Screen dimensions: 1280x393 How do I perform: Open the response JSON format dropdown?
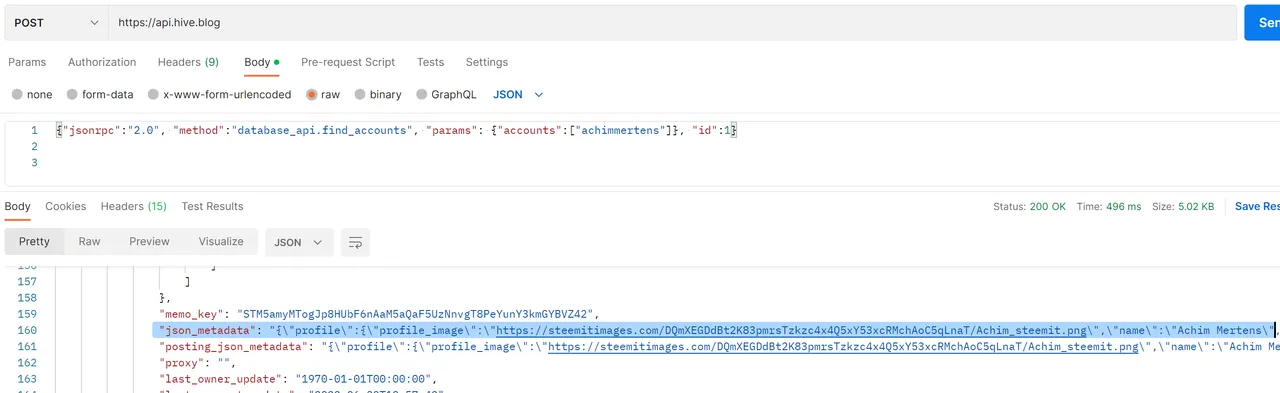(x=299, y=242)
